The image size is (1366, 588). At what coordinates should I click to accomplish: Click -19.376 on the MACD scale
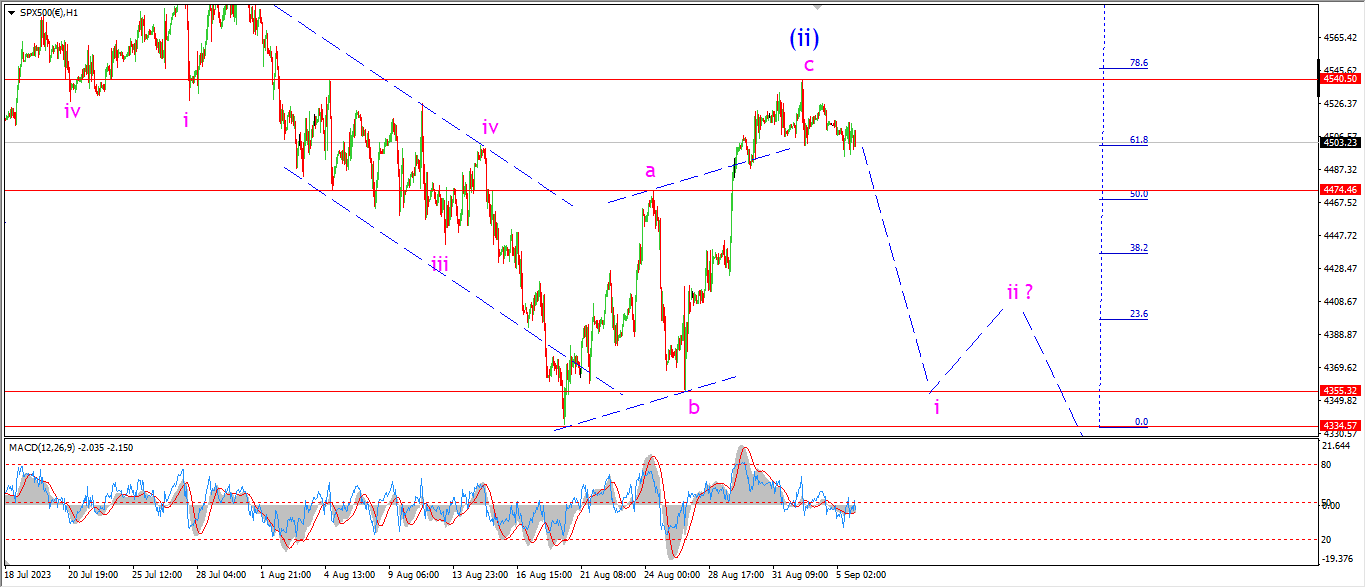[x=1340, y=558]
